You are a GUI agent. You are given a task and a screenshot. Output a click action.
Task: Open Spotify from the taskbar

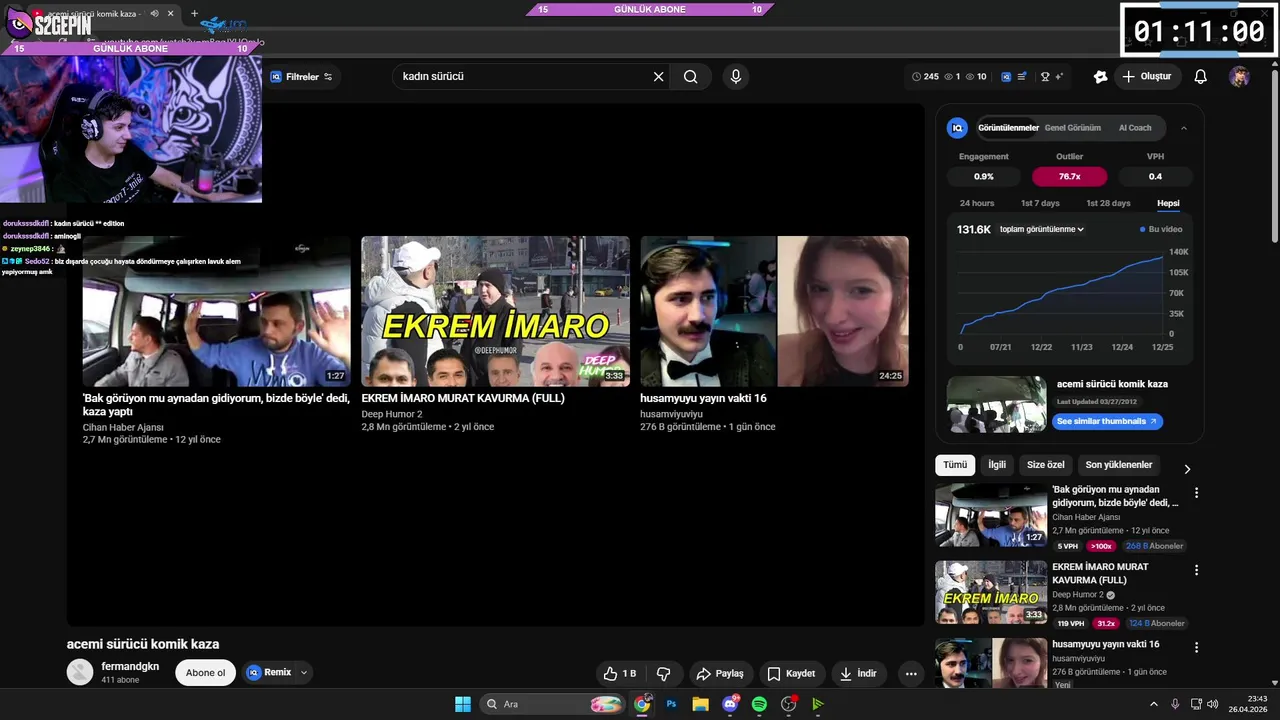759,704
